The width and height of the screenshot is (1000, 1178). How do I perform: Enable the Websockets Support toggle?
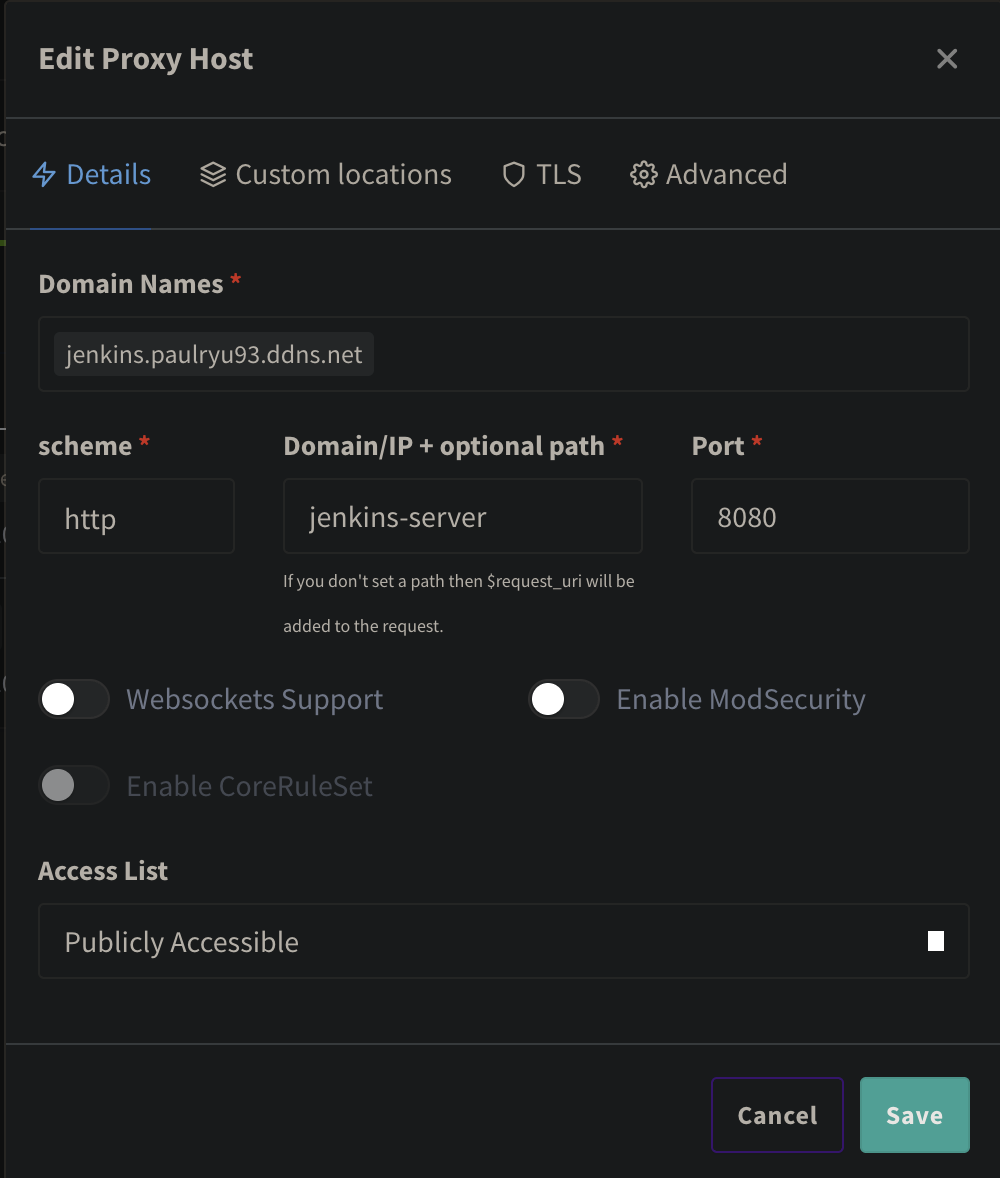[x=74, y=699]
